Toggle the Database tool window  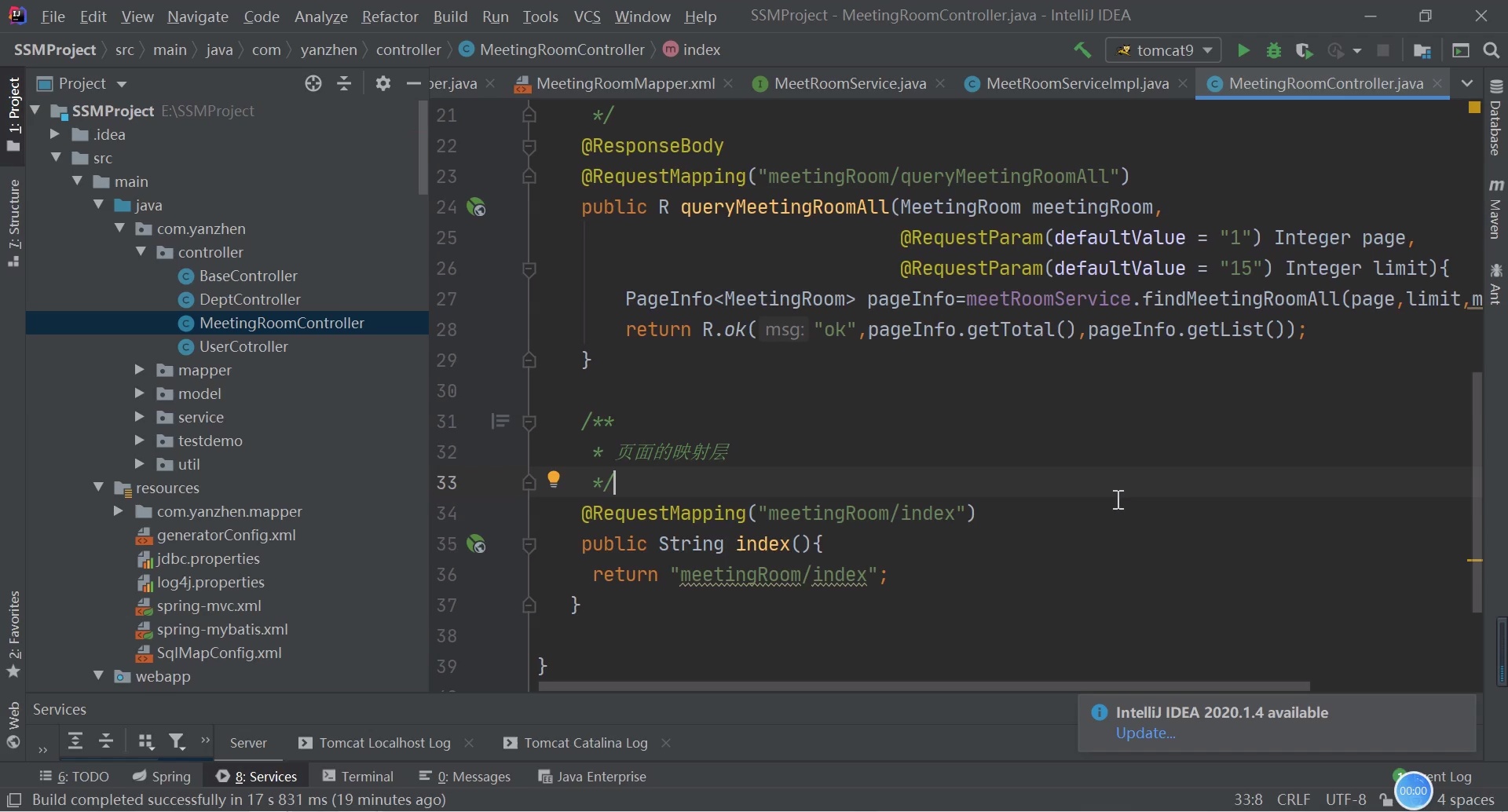tap(1495, 118)
